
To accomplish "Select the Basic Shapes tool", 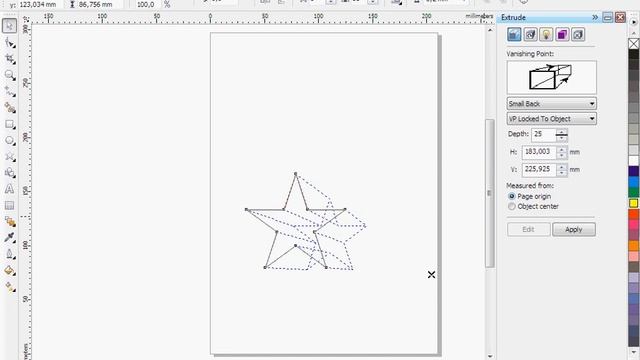I will 9,173.
